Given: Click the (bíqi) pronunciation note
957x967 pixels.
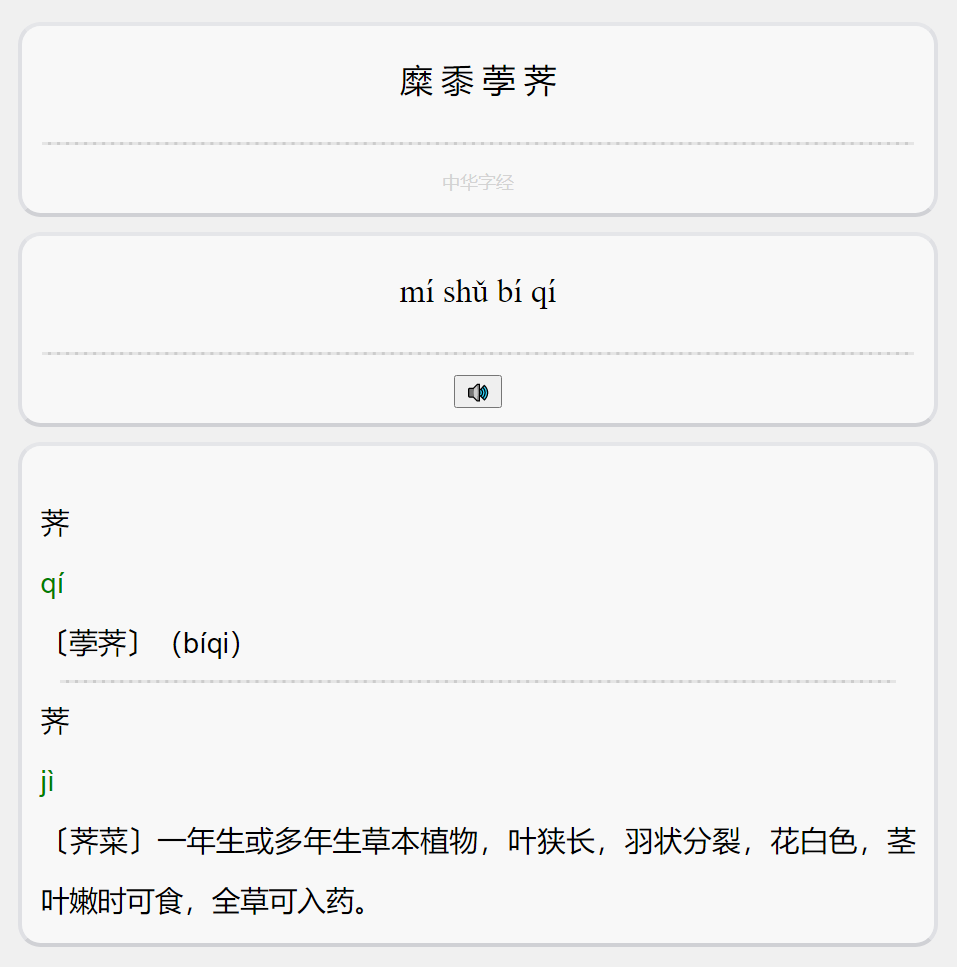Looking at the screenshot, I should click(x=206, y=643).
